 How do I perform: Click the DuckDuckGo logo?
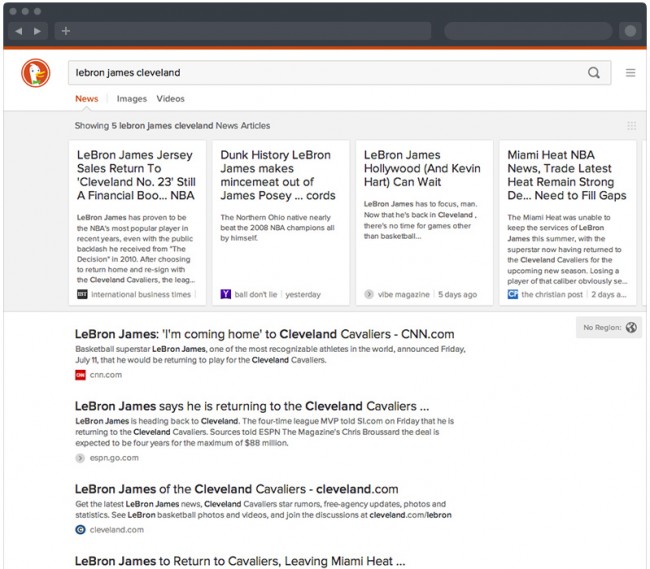pos(36,73)
